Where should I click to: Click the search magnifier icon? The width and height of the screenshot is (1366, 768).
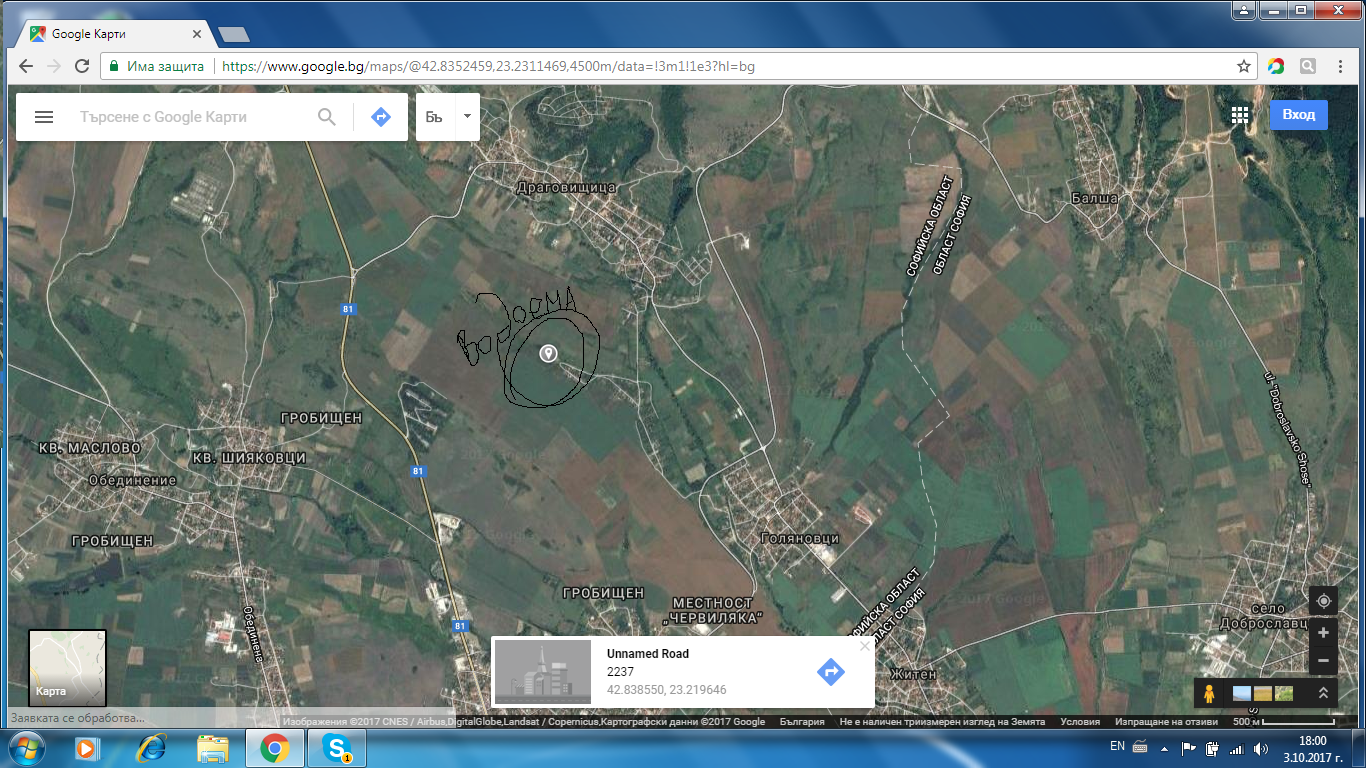click(x=327, y=117)
